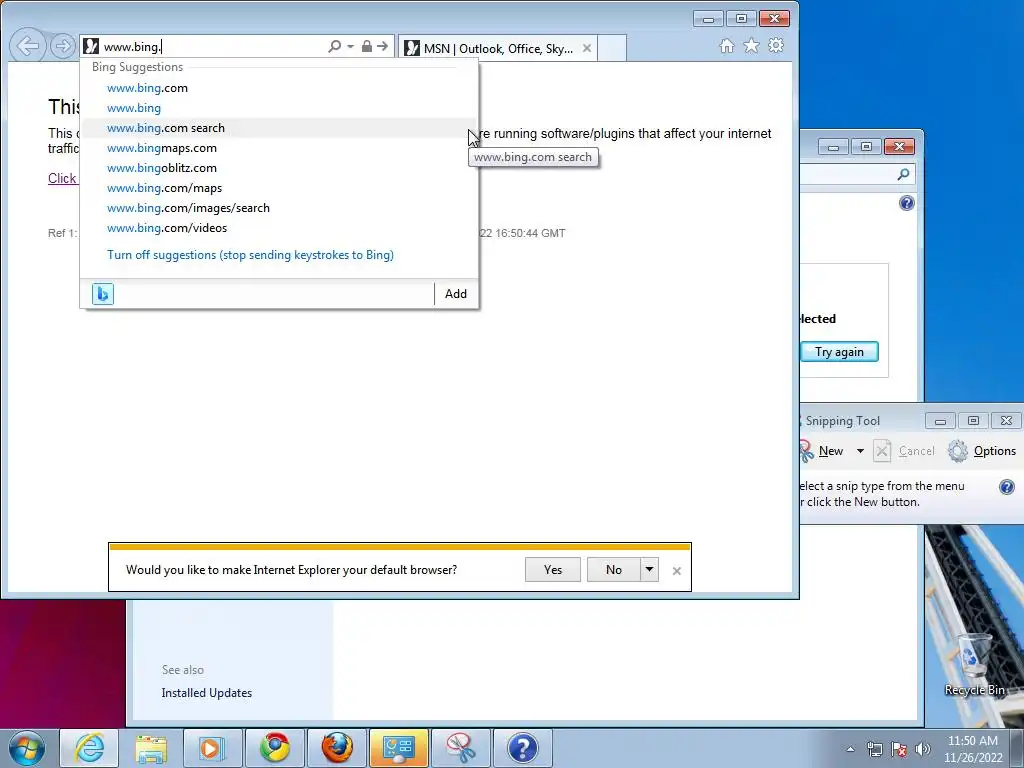Expand New snip type dropdown arrow
Image resolution: width=1024 pixels, height=768 pixels.
(x=860, y=451)
